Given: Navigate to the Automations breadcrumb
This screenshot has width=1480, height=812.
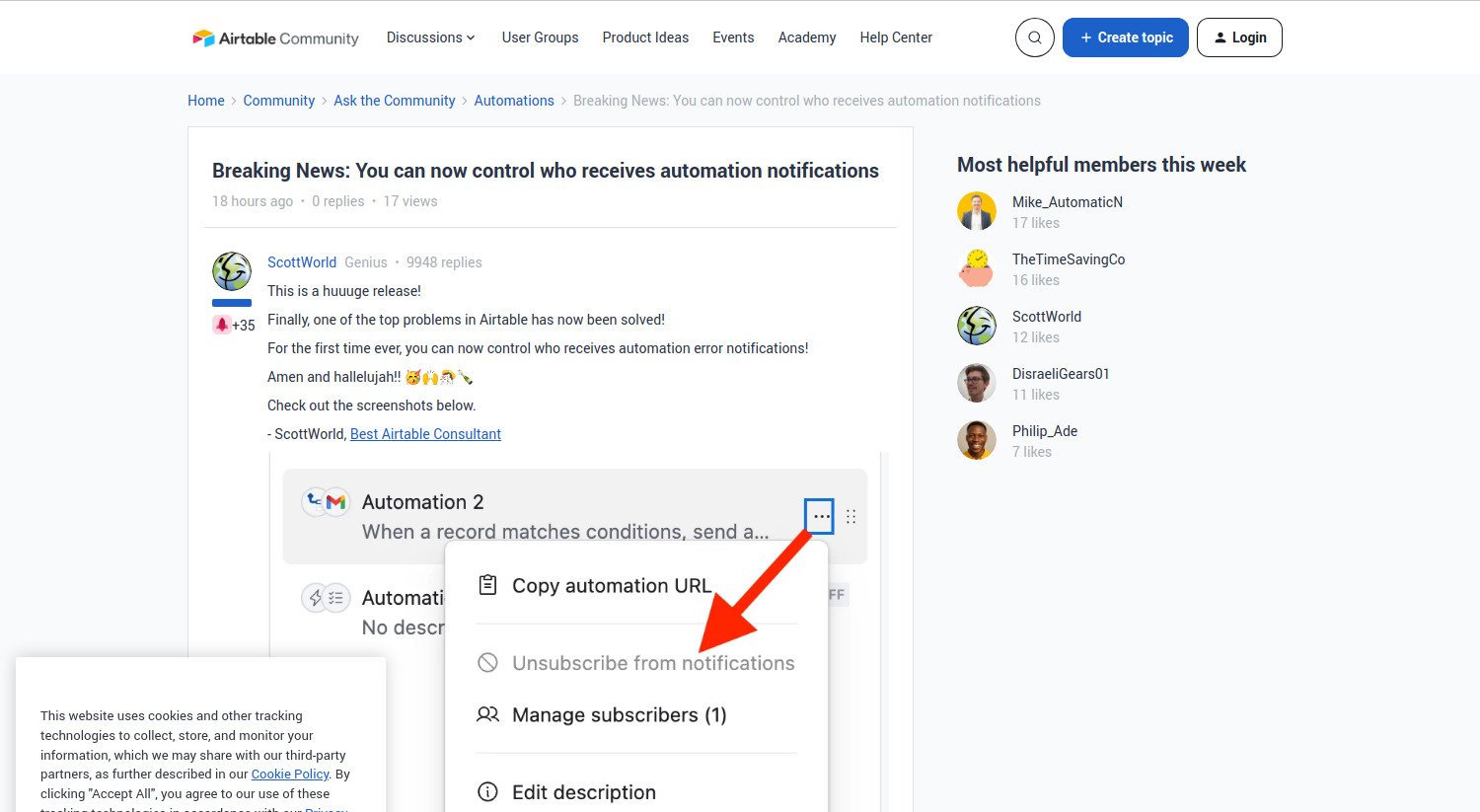Looking at the screenshot, I should pyautogui.click(x=514, y=100).
